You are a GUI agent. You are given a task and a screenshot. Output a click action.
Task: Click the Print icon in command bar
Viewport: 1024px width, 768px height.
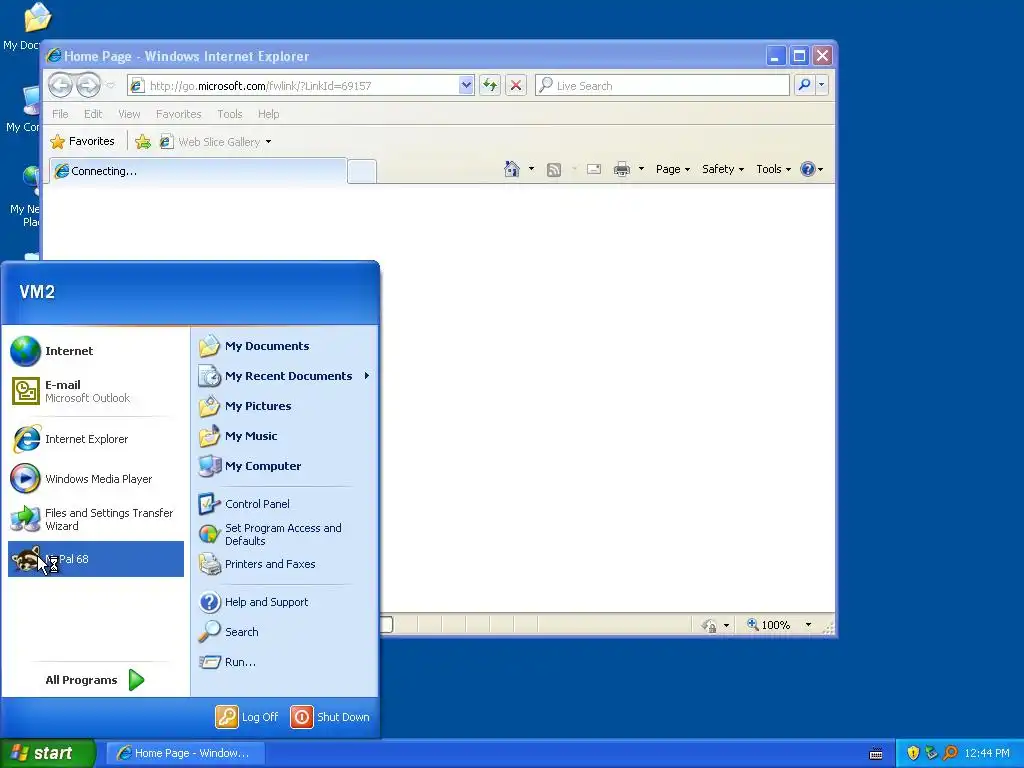tap(622, 169)
